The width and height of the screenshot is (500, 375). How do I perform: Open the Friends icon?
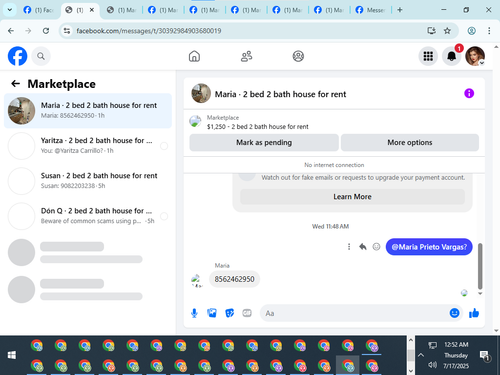pos(246,56)
